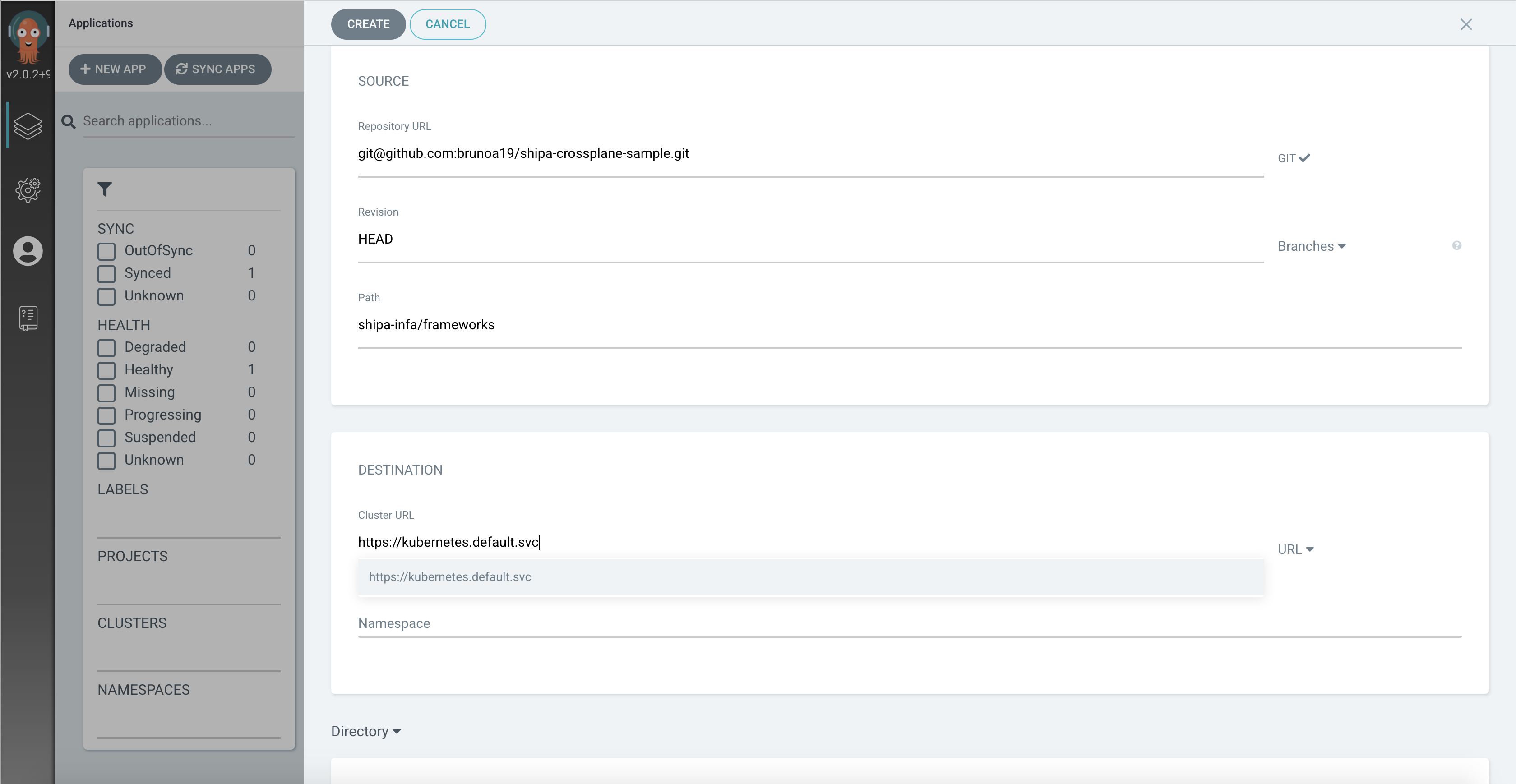
Task: Check the Progressing filter checkbox
Action: (106, 415)
